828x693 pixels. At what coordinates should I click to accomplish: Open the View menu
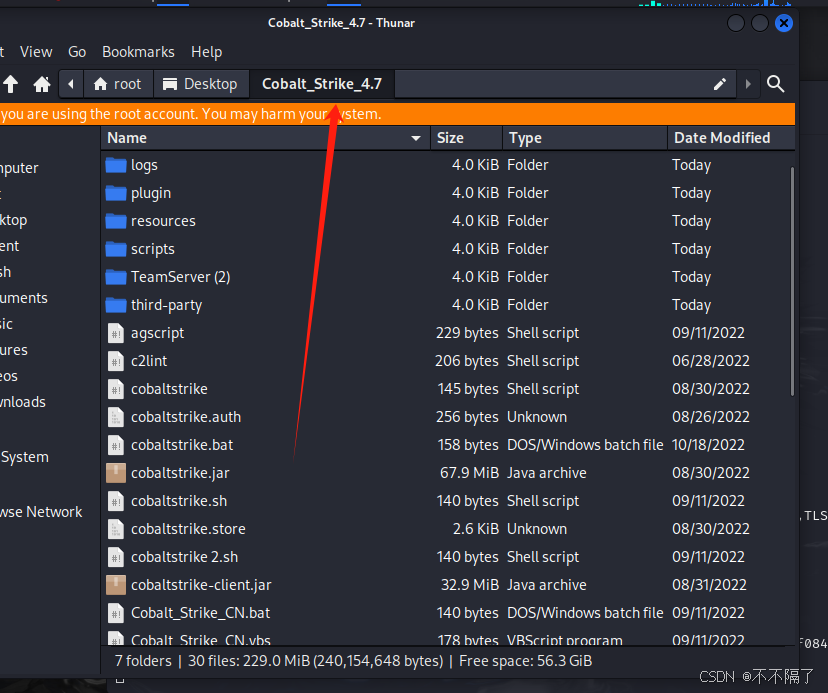(x=36, y=52)
